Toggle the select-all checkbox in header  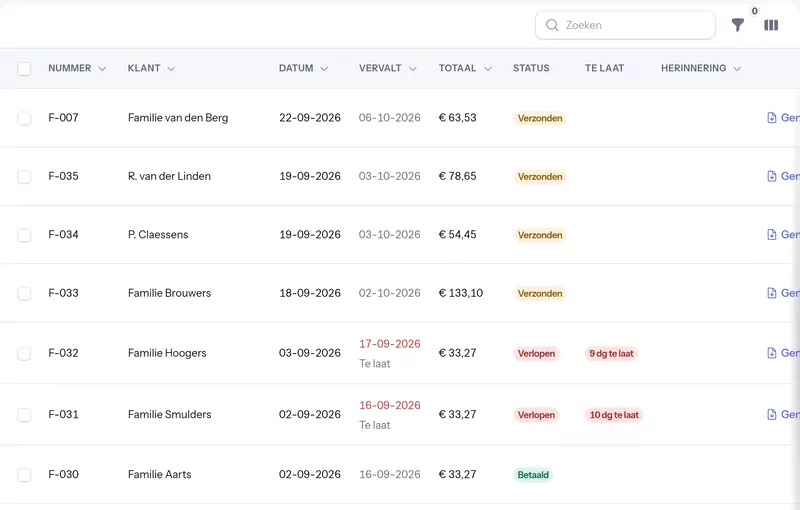24,68
